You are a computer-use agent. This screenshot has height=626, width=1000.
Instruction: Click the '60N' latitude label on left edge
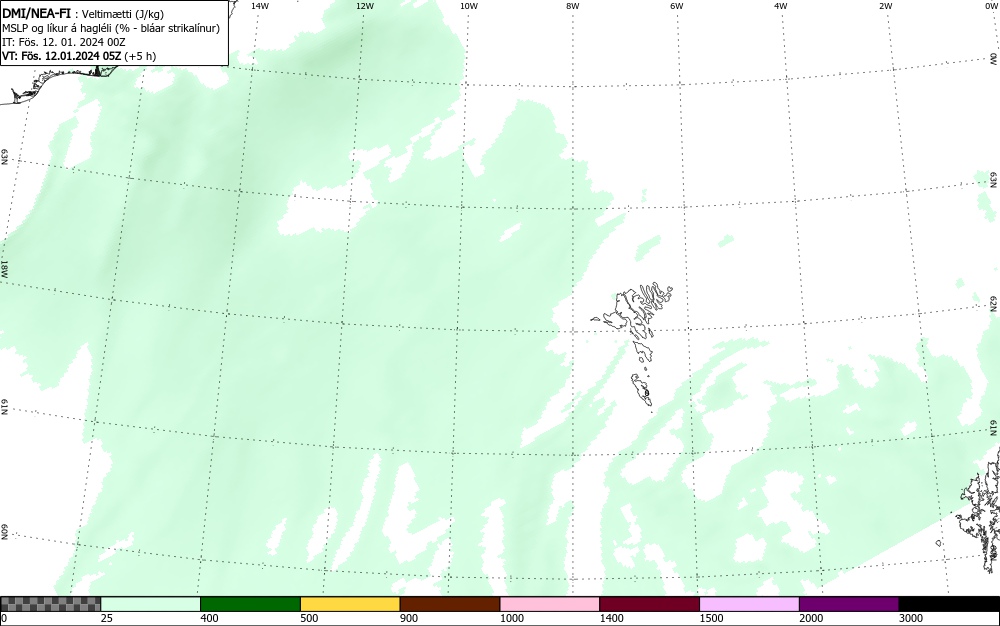4,533
